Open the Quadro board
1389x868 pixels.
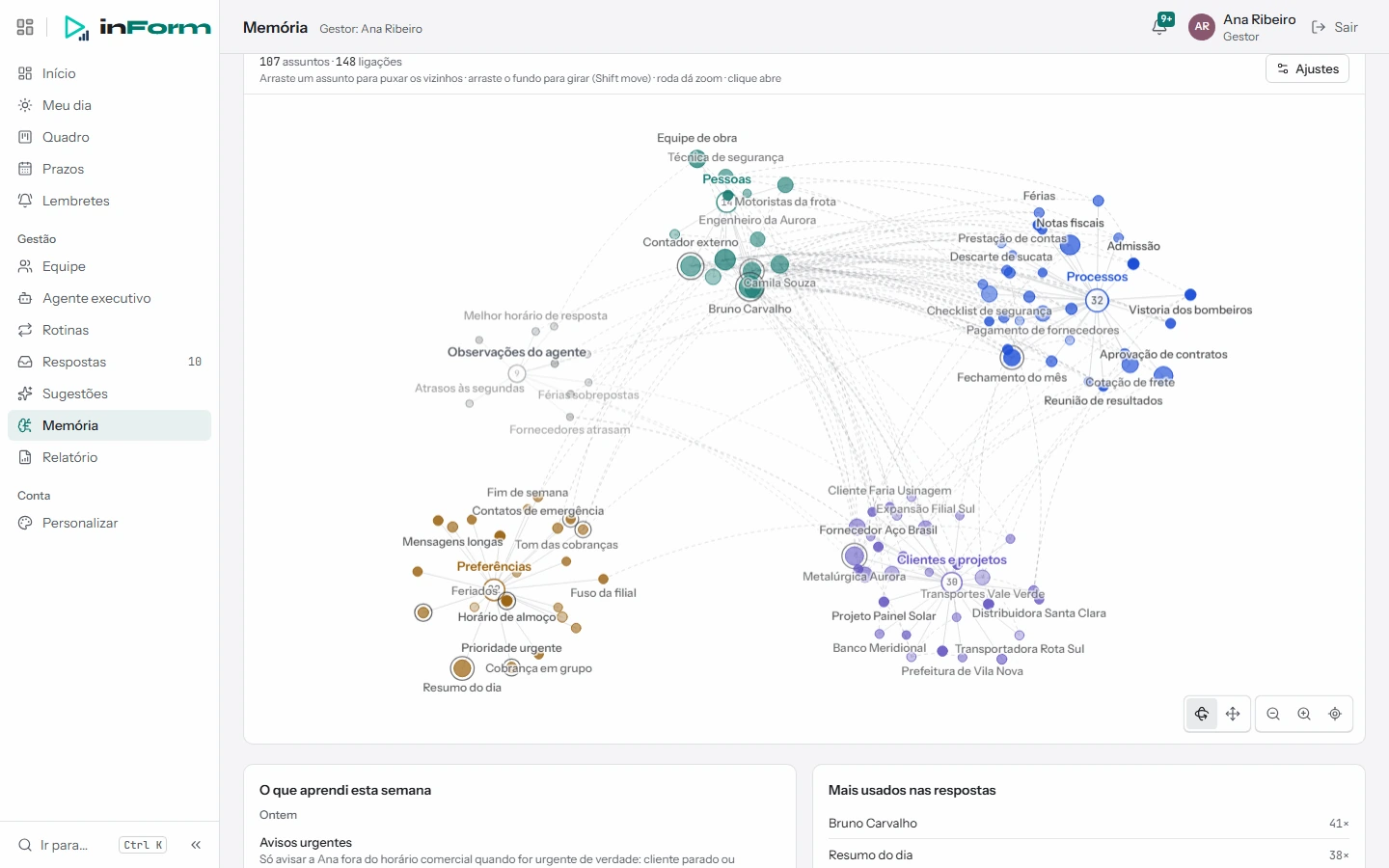click(109, 137)
